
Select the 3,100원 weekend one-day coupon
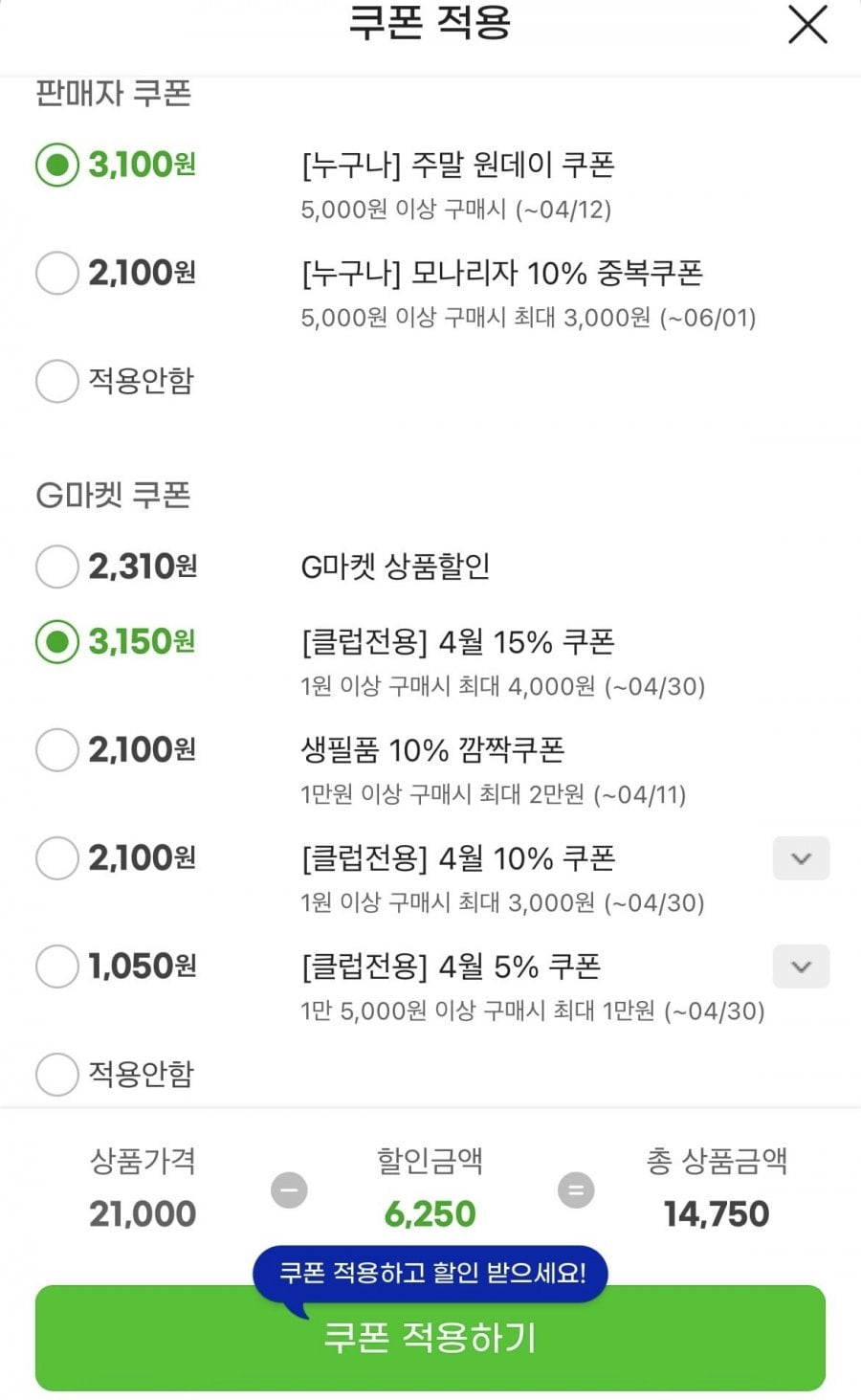pyautogui.click(x=56, y=165)
